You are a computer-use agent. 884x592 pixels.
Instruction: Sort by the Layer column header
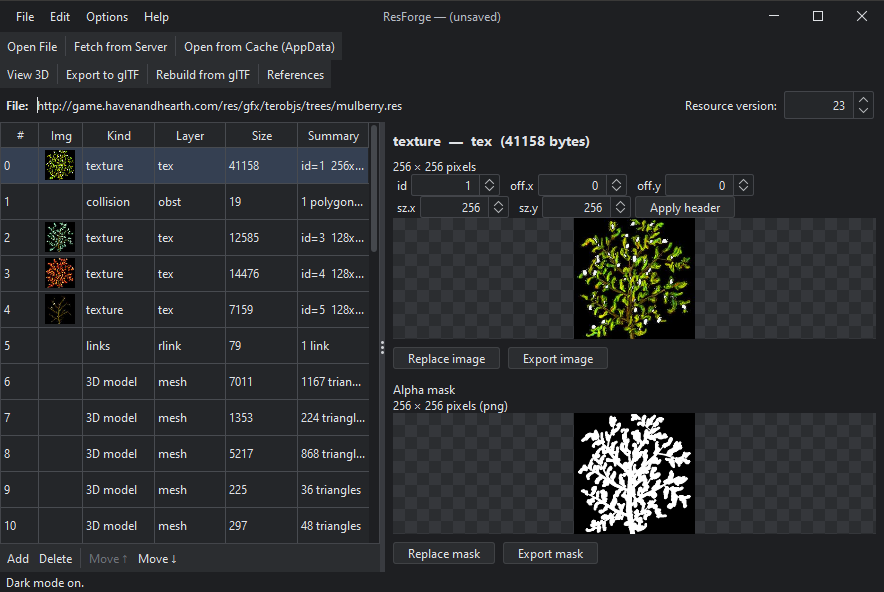click(x=190, y=136)
